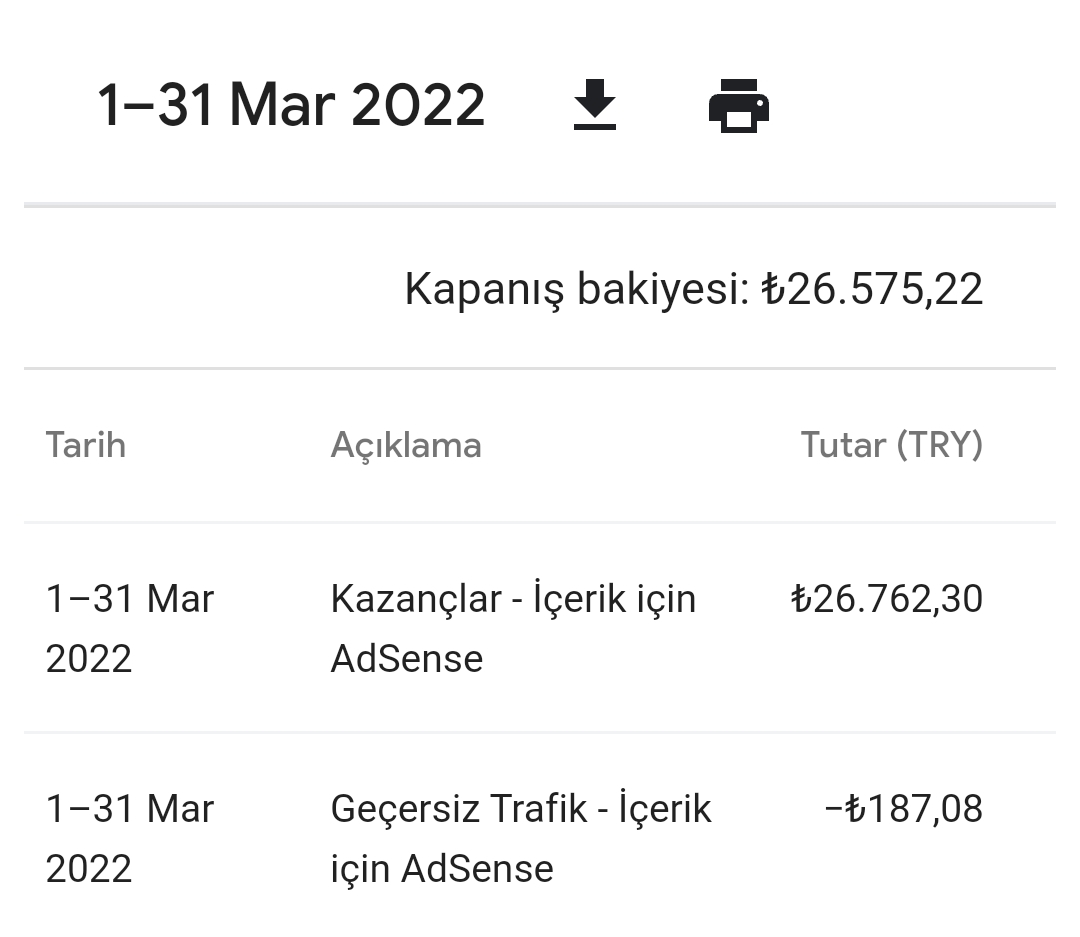Screen dimensions: 1080x937
Task: Select the date cell of the Geçersiz Trafik row
Action: point(129,838)
